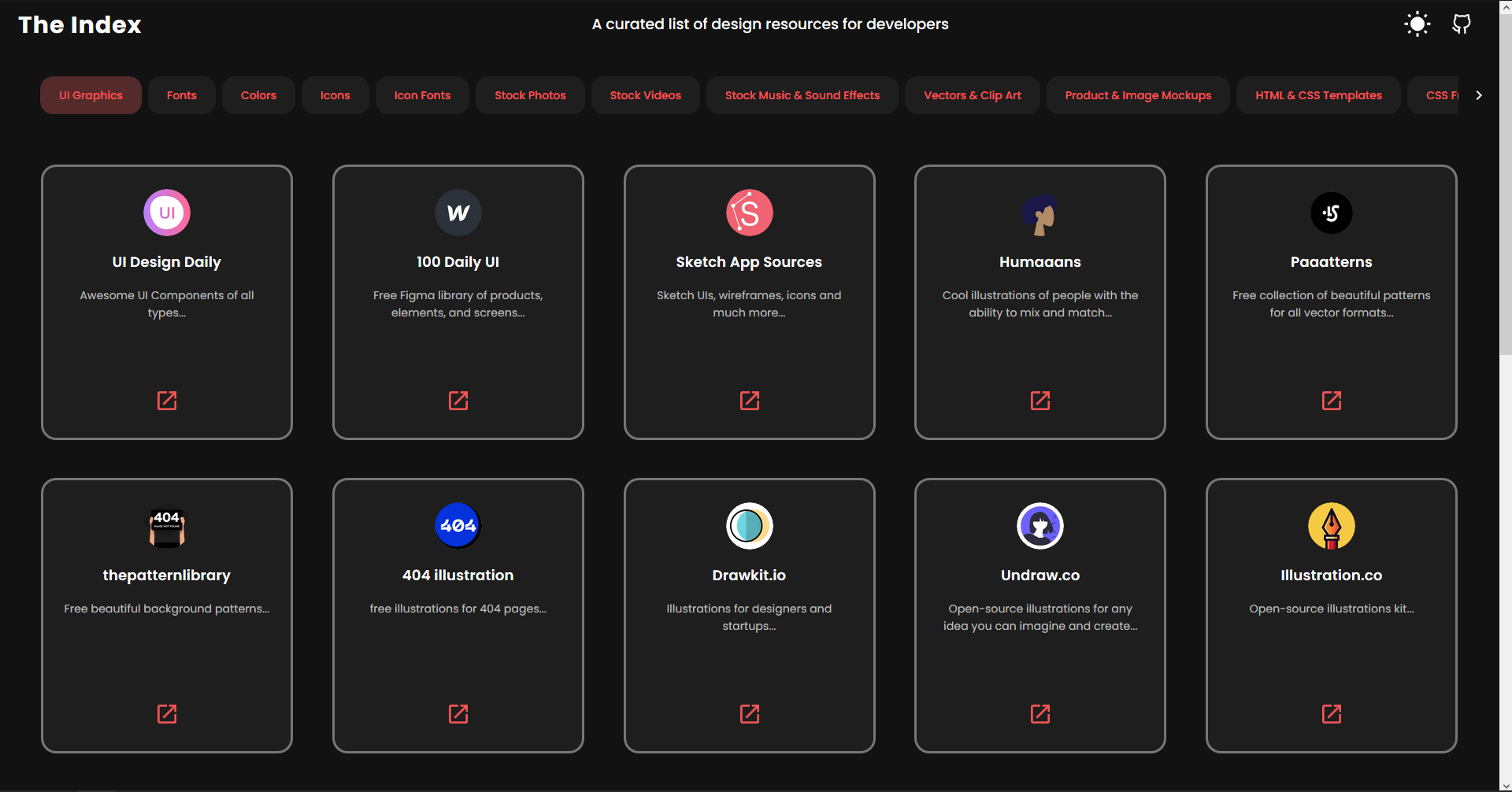Click the Paaatterns black logo
Viewport: 1512px width, 792px height.
click(1332, 213)
